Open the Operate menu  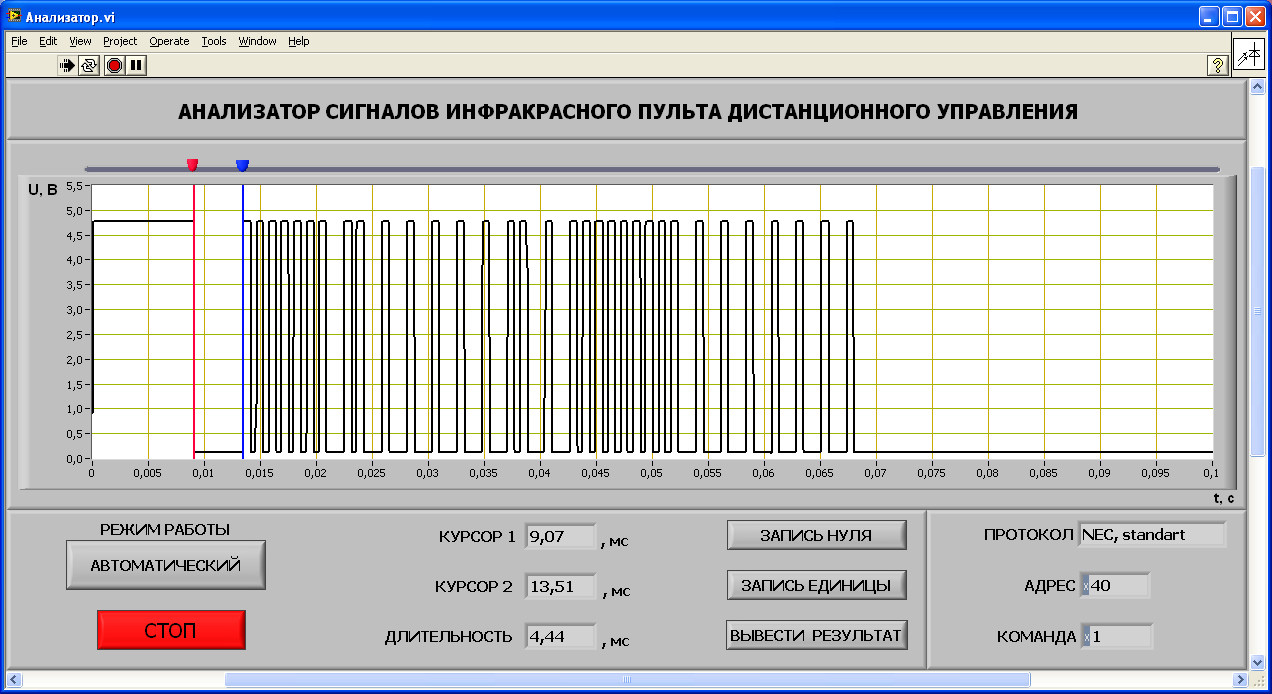[169, 41]
